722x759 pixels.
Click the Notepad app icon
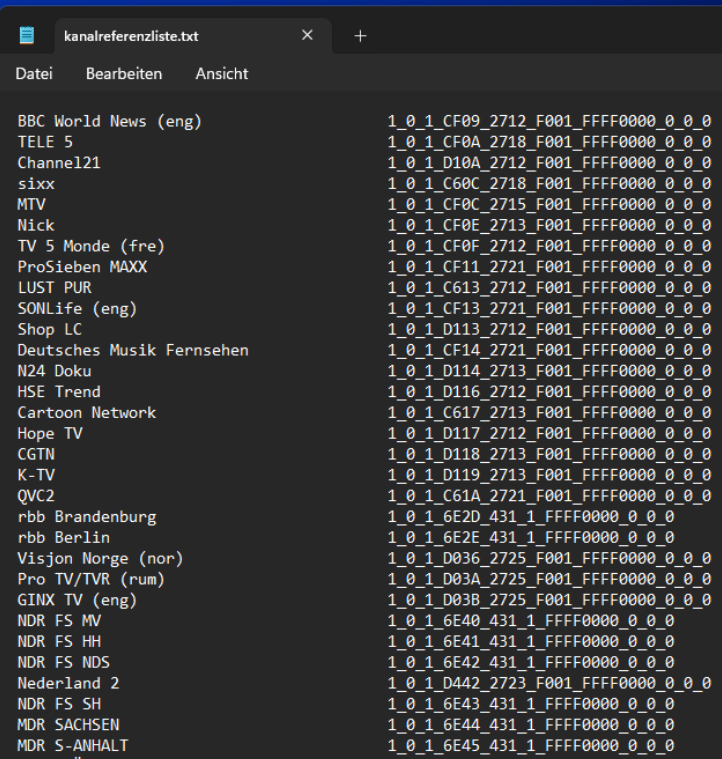[27, 35]
